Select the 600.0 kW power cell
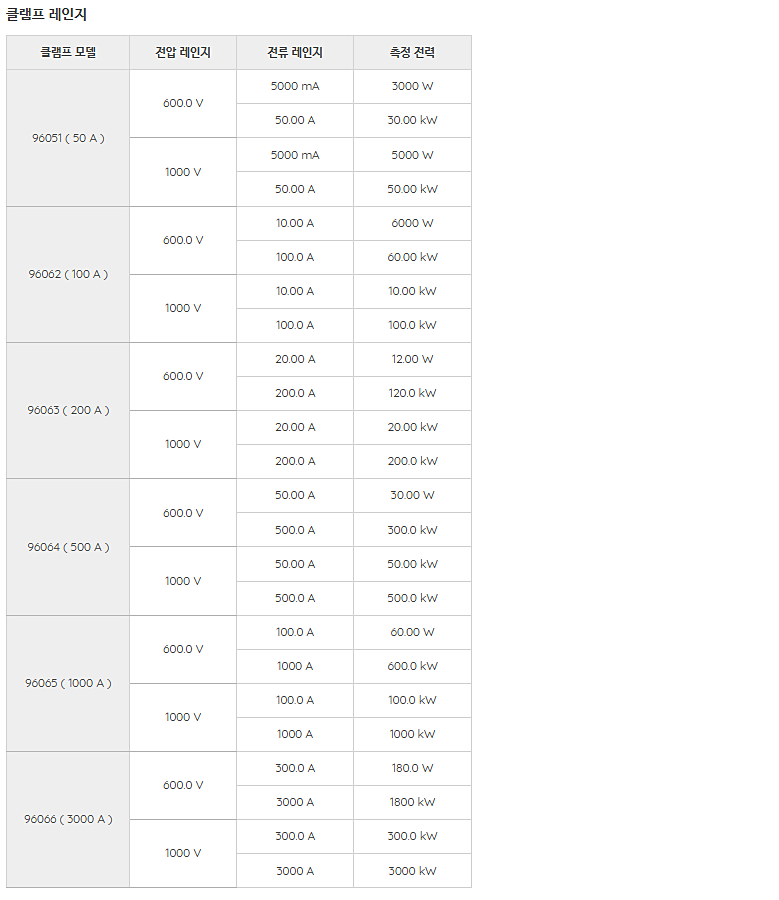 tap(412, 666)
